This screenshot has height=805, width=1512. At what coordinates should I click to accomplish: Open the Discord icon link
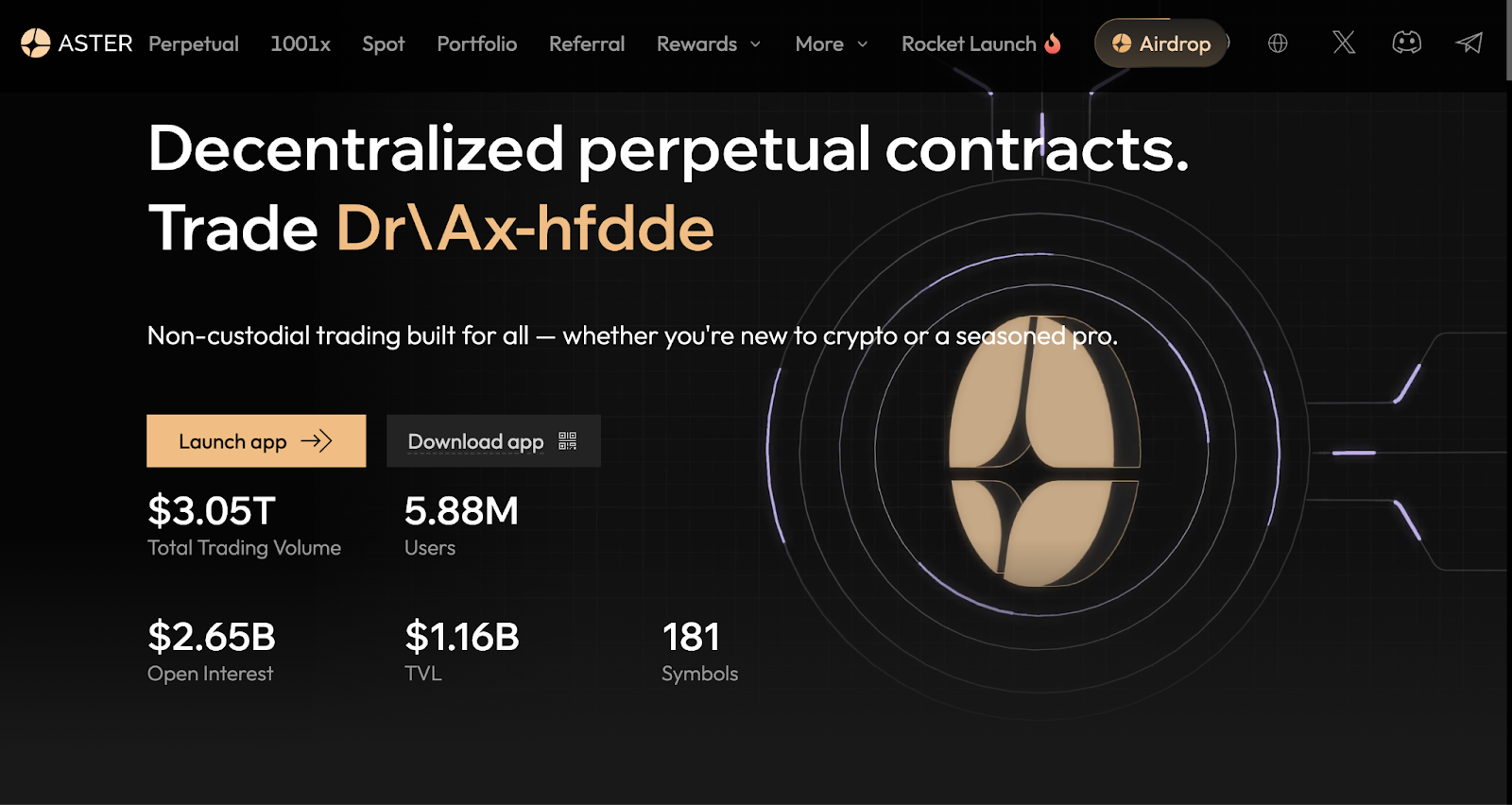click(1406, 43)
